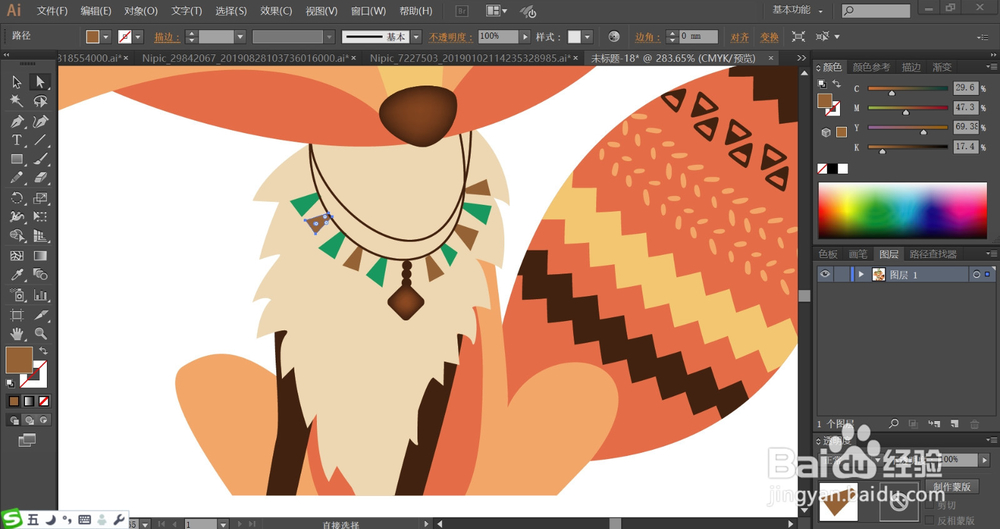The width and height of the screenshot is (1000, 529).
Task: Click the 不透明度 link
Action: click(450, 38)
